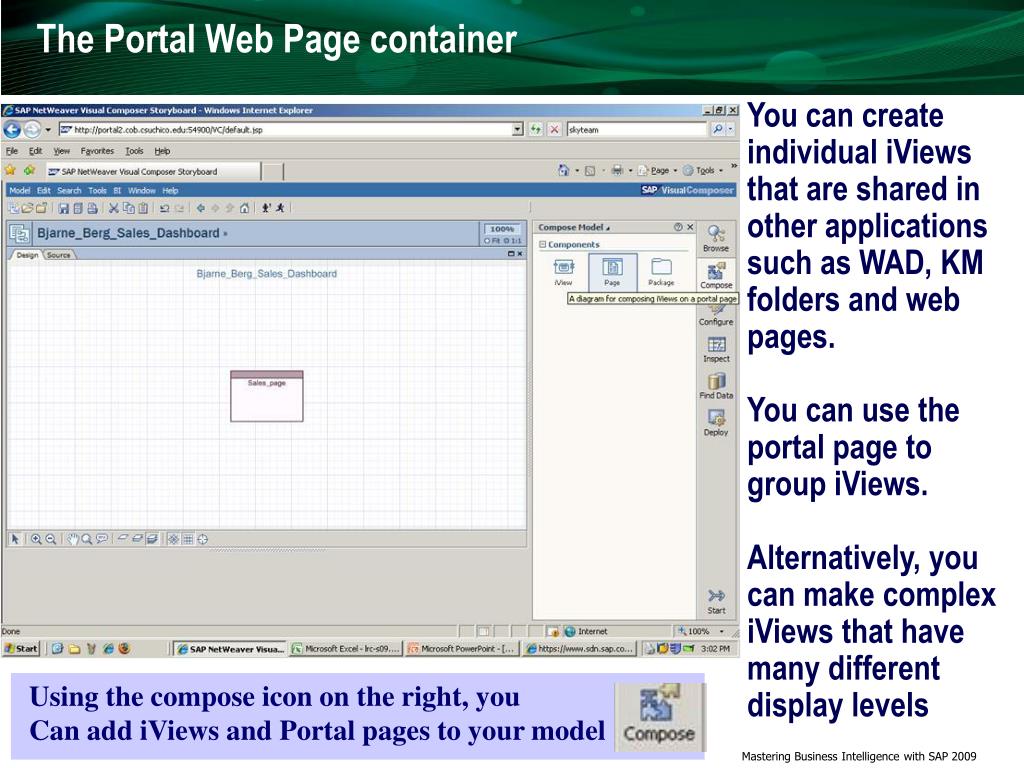Click the Undo icon
Screen dimensions: 1024x768
165,208
